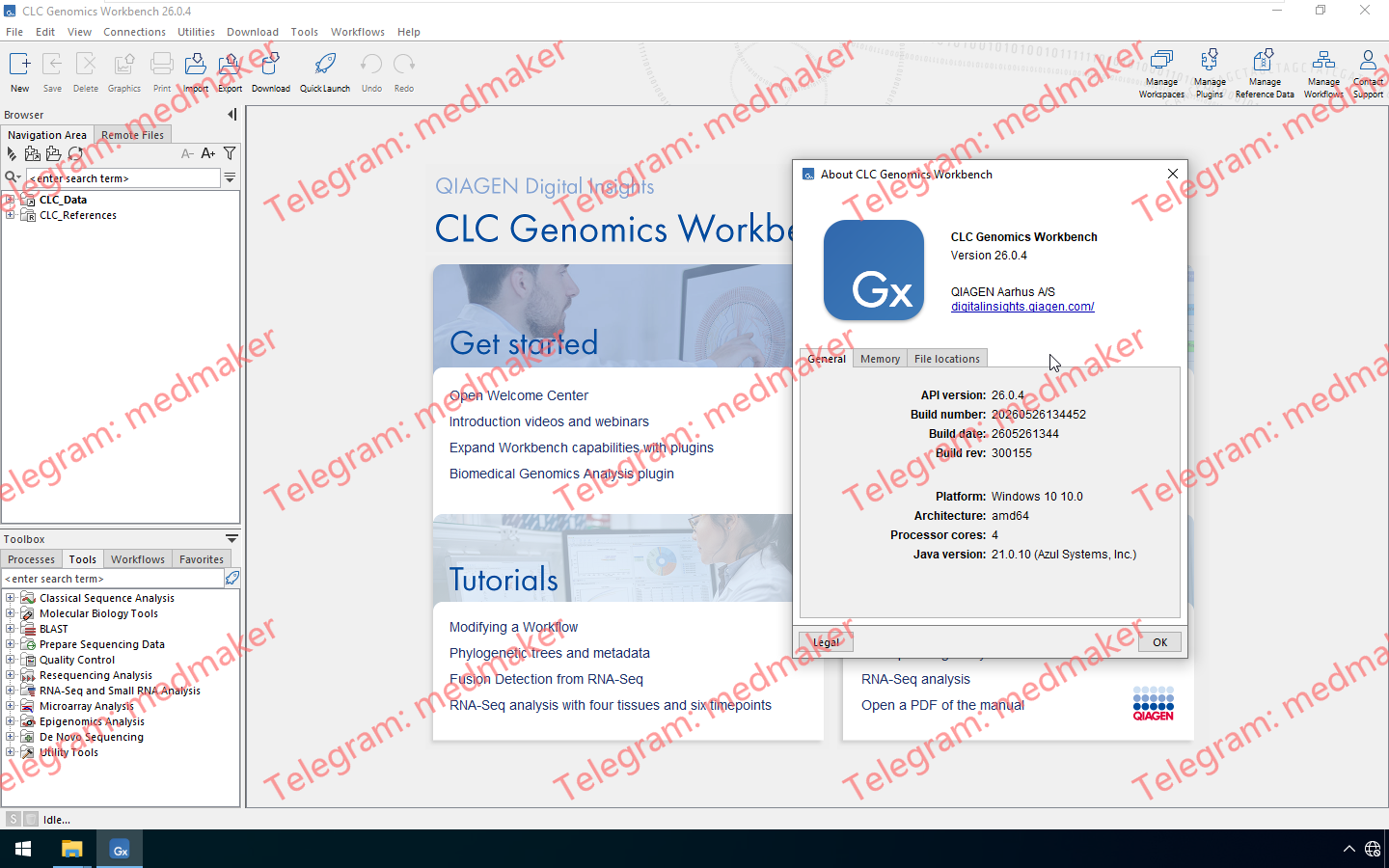Open the Navigation Area search settings dropdown

[230, 177]
